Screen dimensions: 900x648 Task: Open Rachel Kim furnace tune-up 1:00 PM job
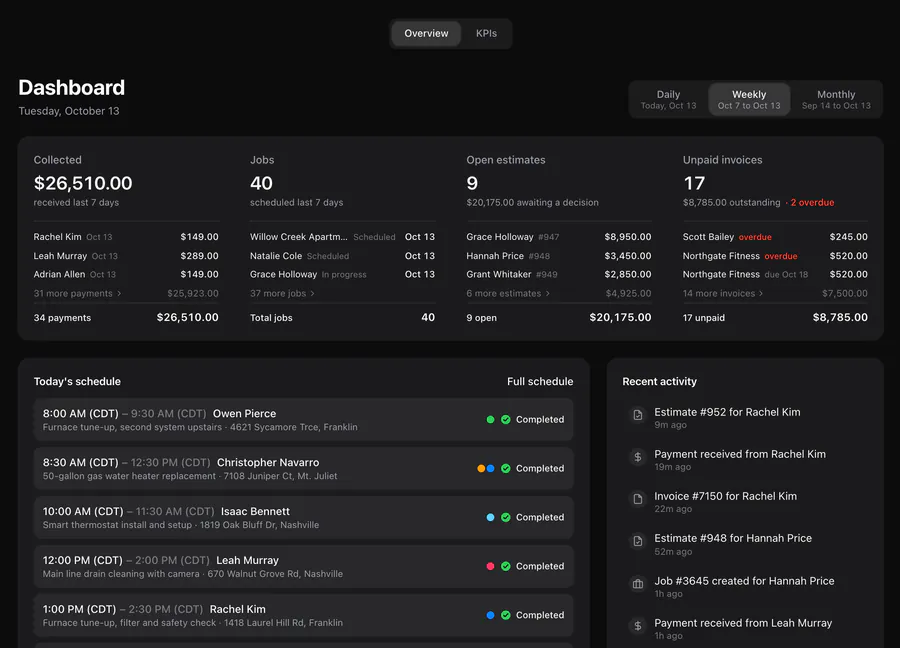tap(304, 615)
